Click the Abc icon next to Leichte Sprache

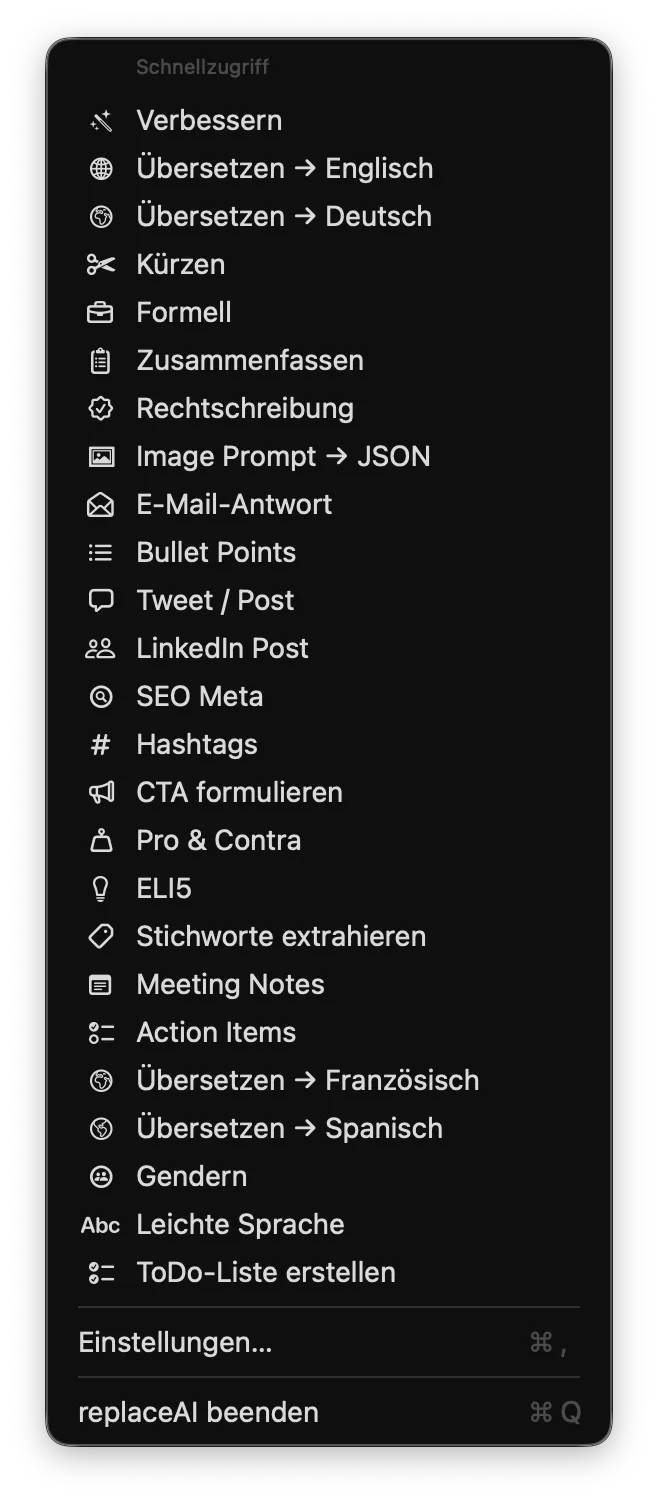100,1224
